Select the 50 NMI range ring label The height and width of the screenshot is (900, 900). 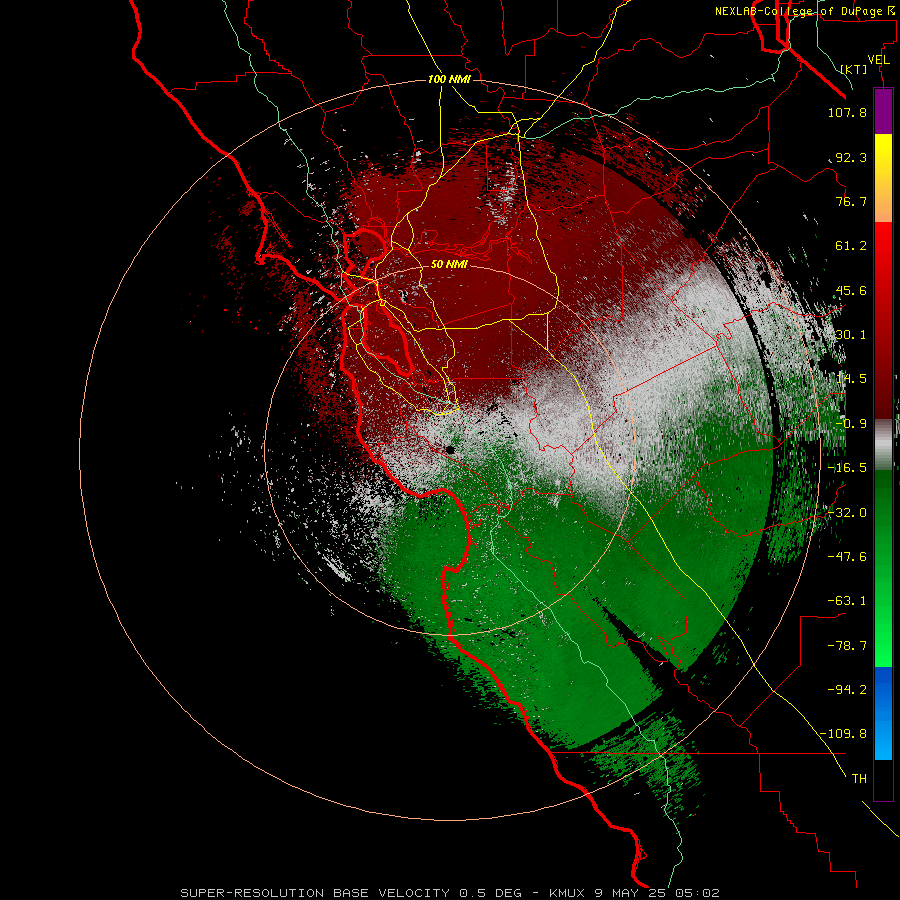[449, 264]
